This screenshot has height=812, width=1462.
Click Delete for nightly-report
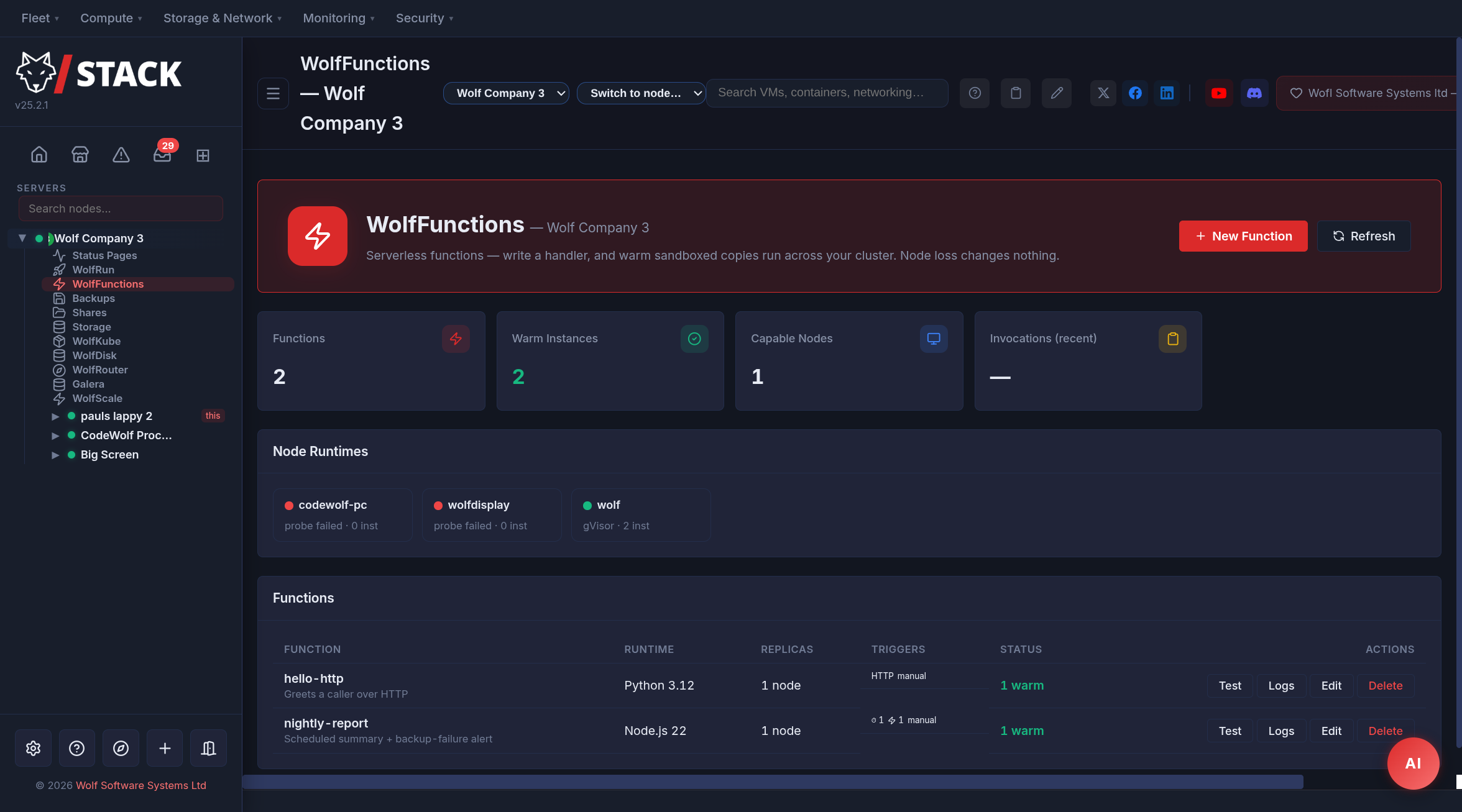click(1386, 731)
